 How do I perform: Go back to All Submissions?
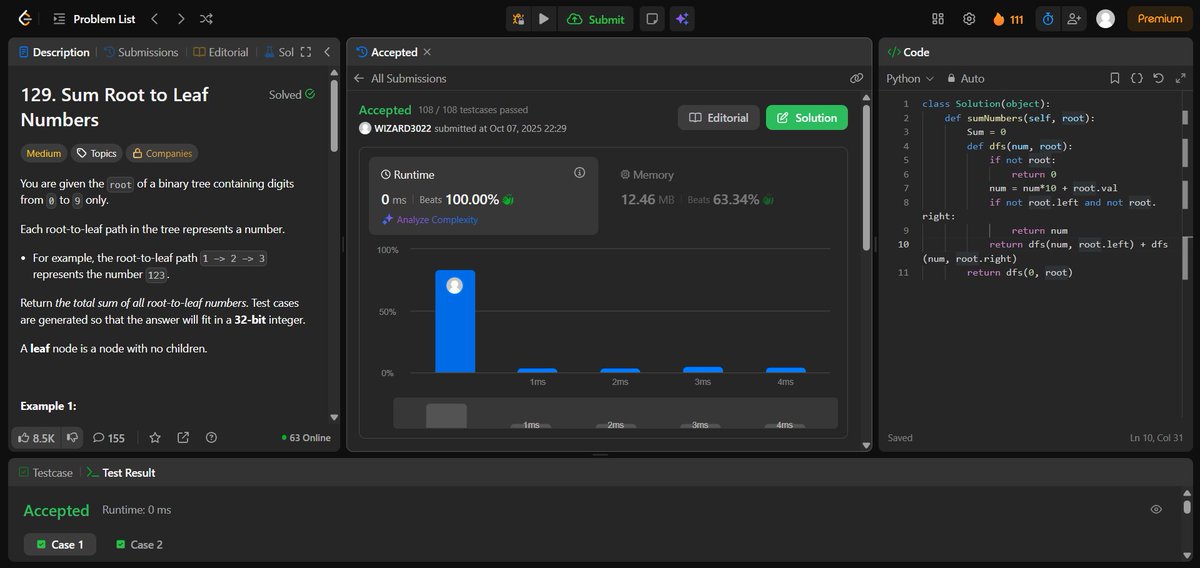pyautogui.click(x=400, y=78)
